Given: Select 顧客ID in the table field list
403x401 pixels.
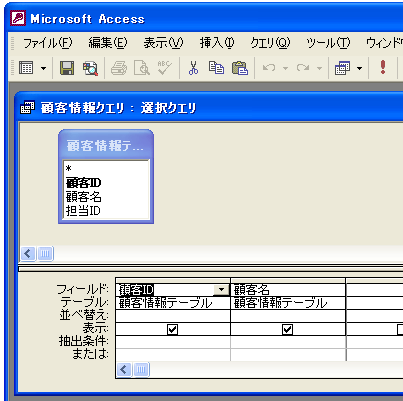Looking at the screenshot, I should point(106,183).
